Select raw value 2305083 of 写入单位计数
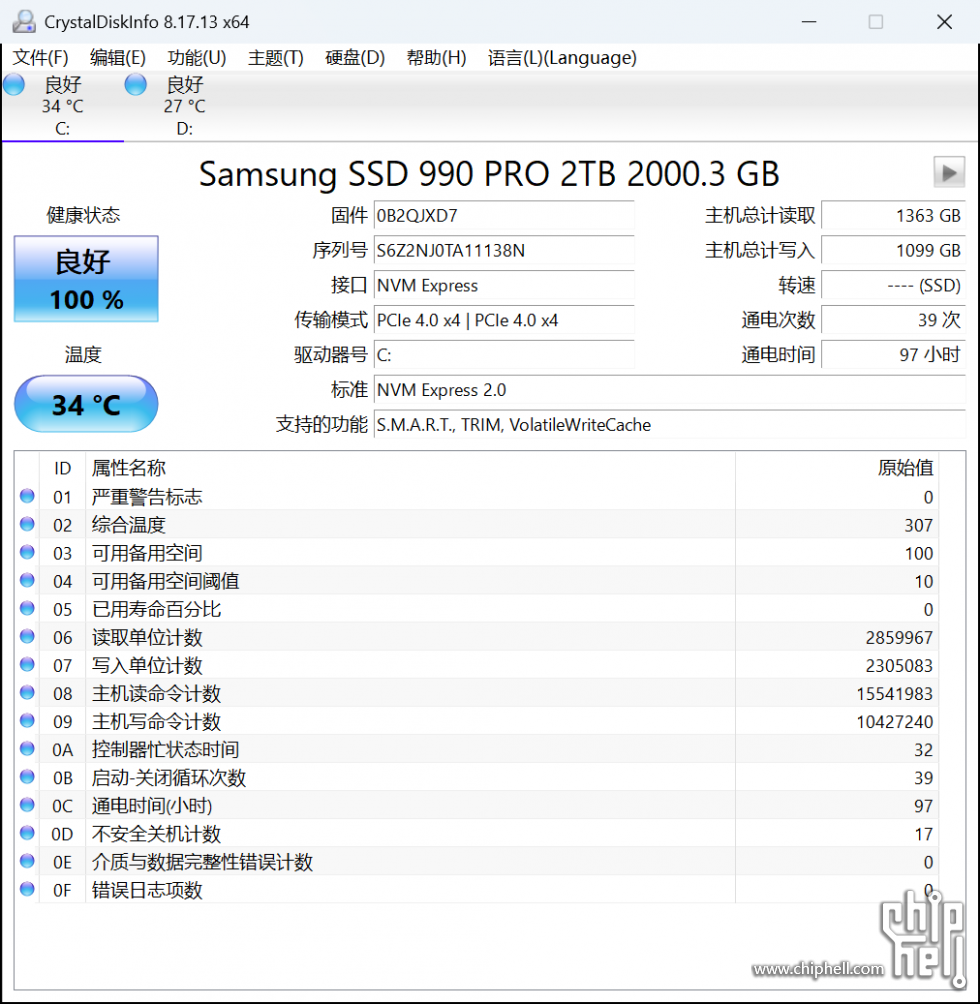Screen dimensions: 980x1004 pyautogui.click(x=899, y=666)
